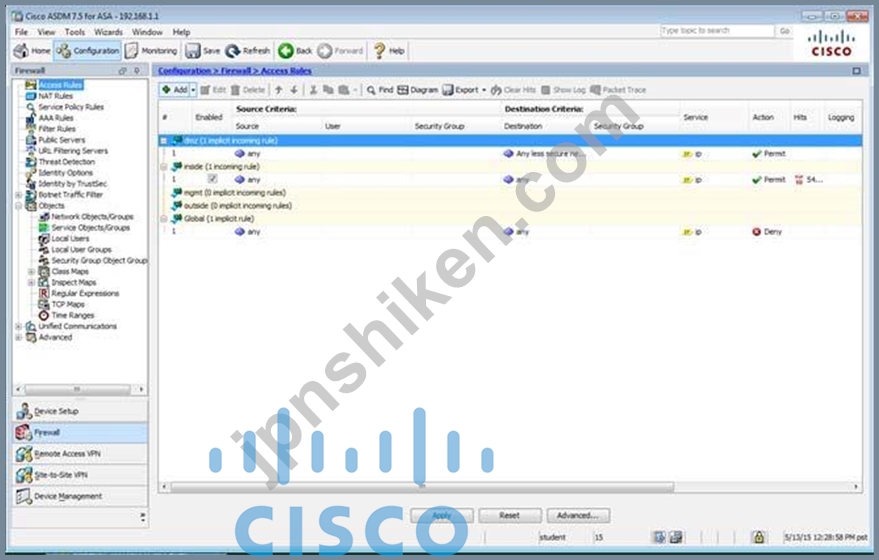The width and height of the screenshot is (879, 560).
Task: Collapse the dmz rule group
Action: click(164, 141)
